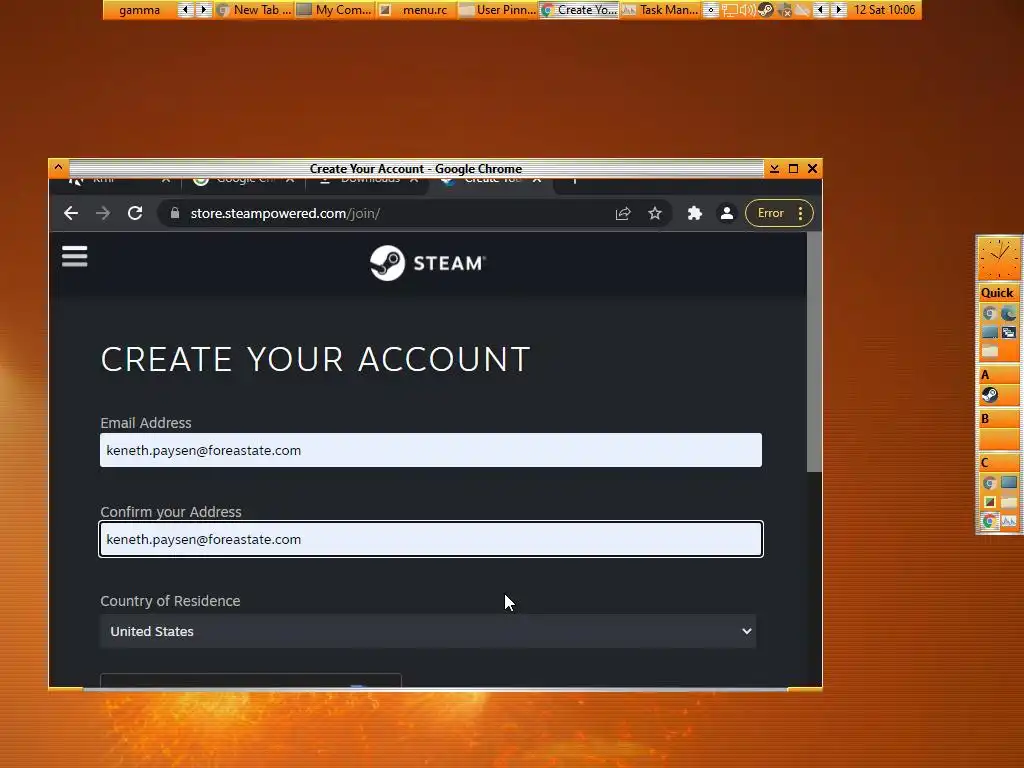The width and height of the screenshot is (1024, 768).
Task: Open Chrome profile avatar menu
Action: (x=726, y=213)
